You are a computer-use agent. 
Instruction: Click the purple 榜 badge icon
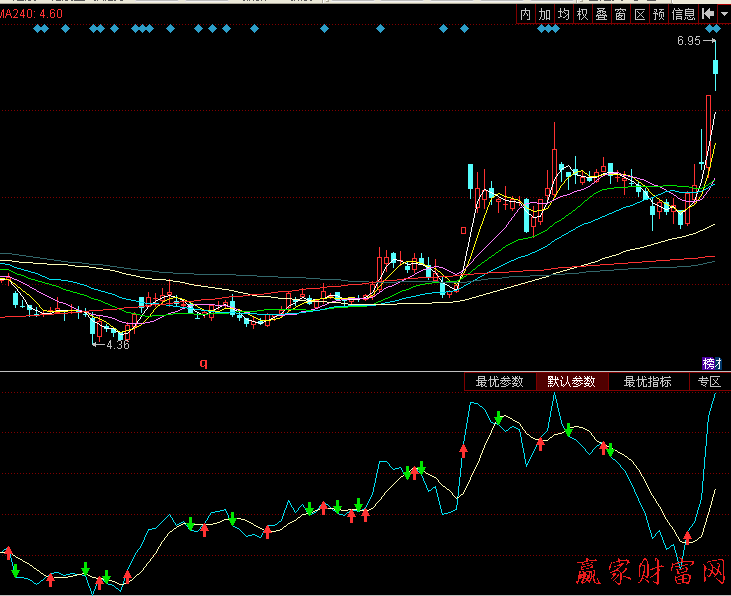(711, 363)
